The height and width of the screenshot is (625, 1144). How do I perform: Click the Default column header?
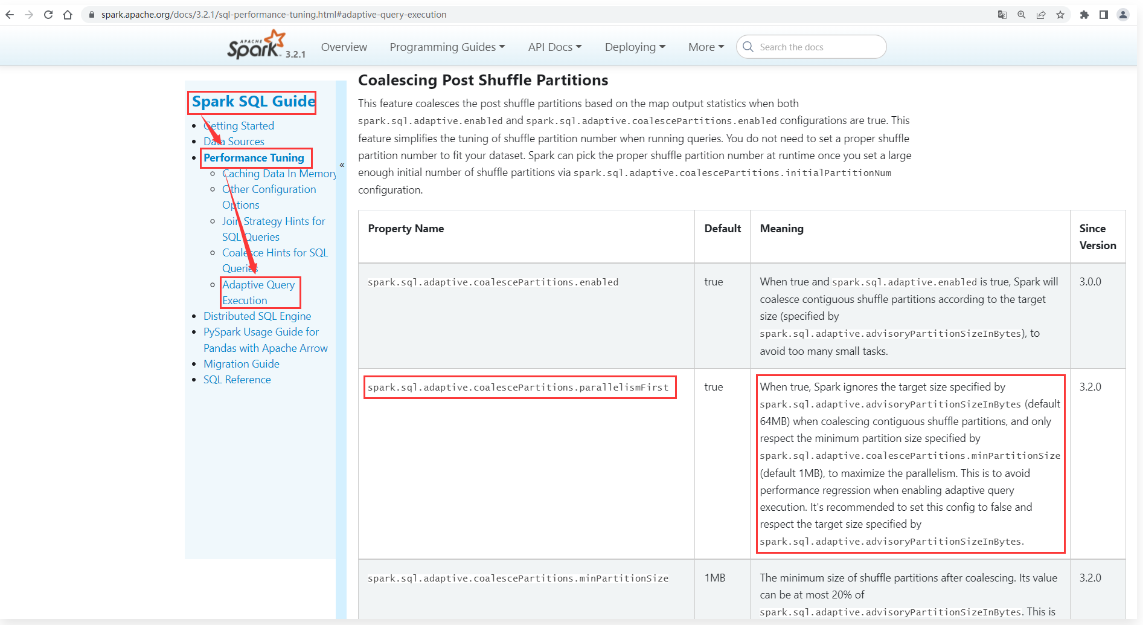722,228
